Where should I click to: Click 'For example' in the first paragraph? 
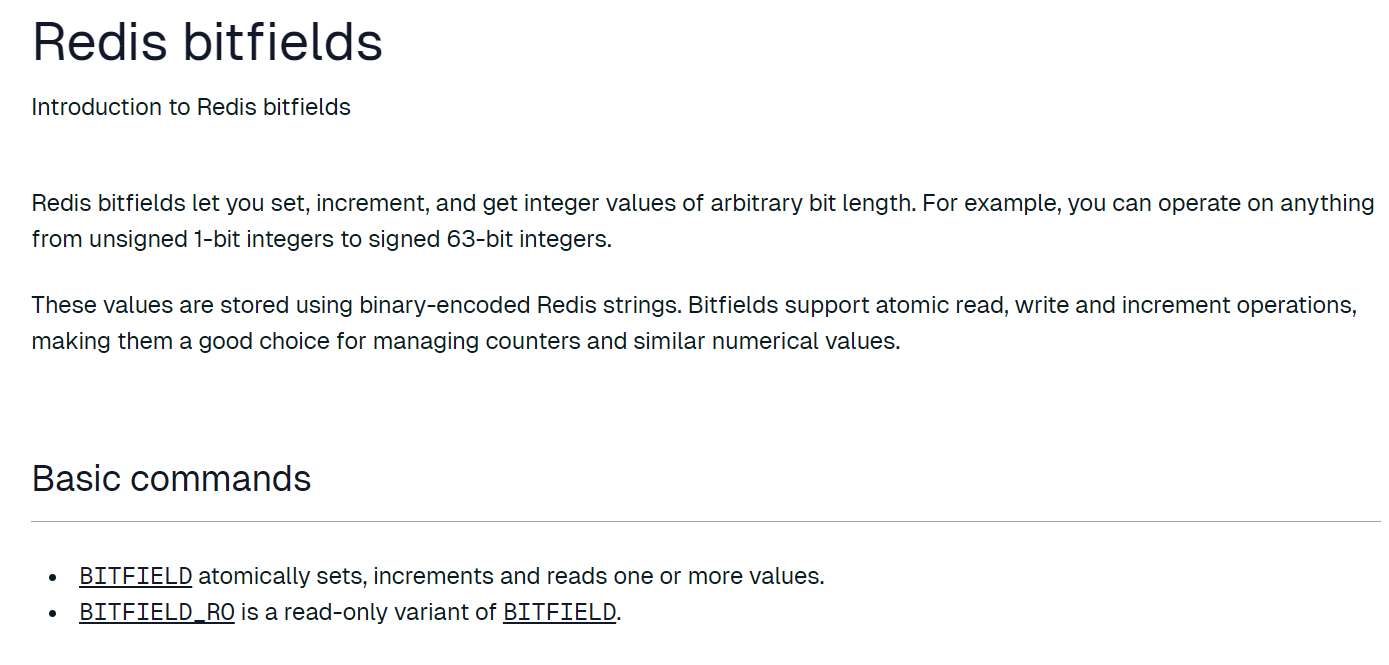[990, 203]
